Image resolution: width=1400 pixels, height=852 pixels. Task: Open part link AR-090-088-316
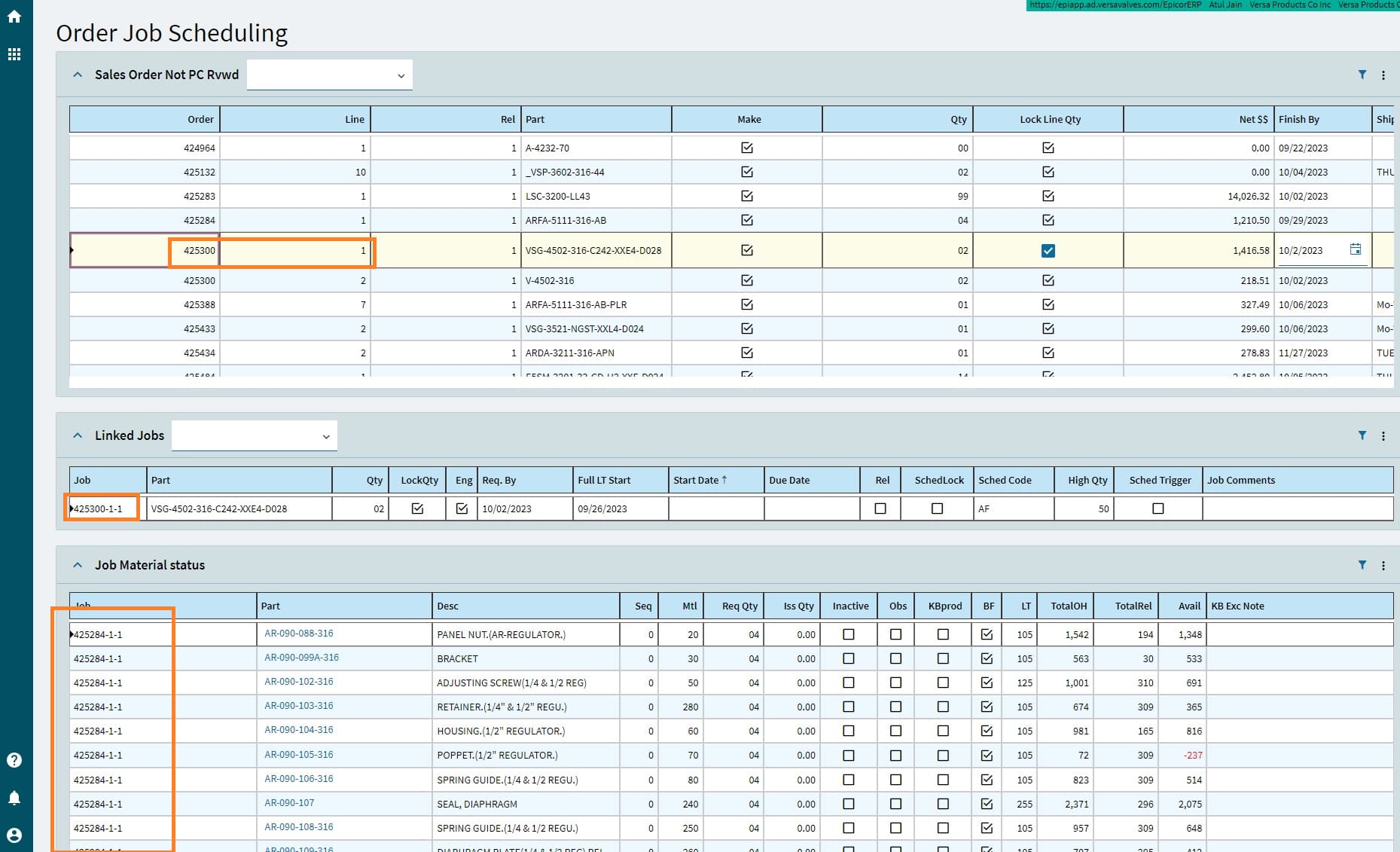click(298, 634)
